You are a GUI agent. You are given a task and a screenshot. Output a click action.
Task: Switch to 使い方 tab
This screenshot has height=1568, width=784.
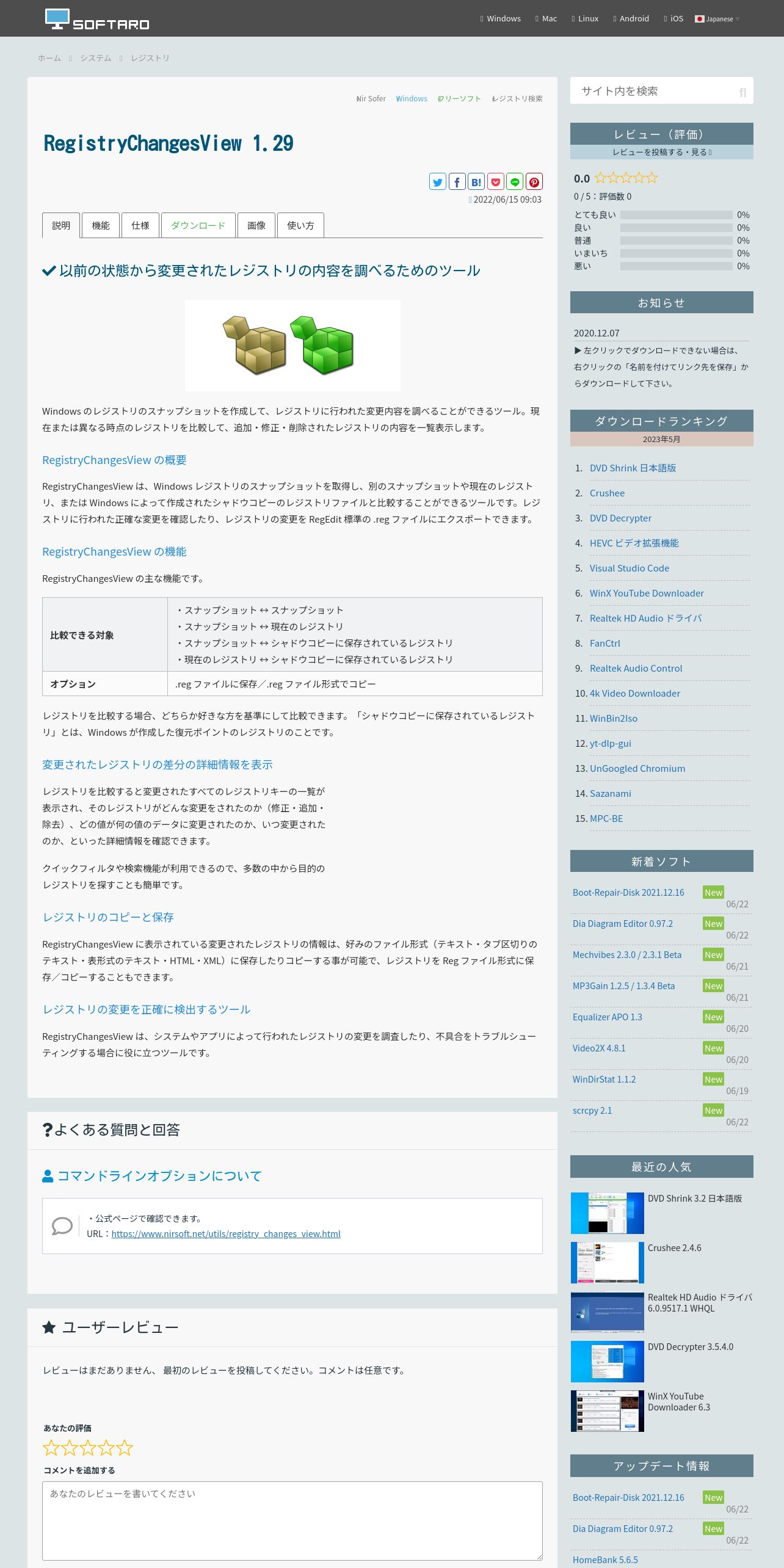pos(300,225)
